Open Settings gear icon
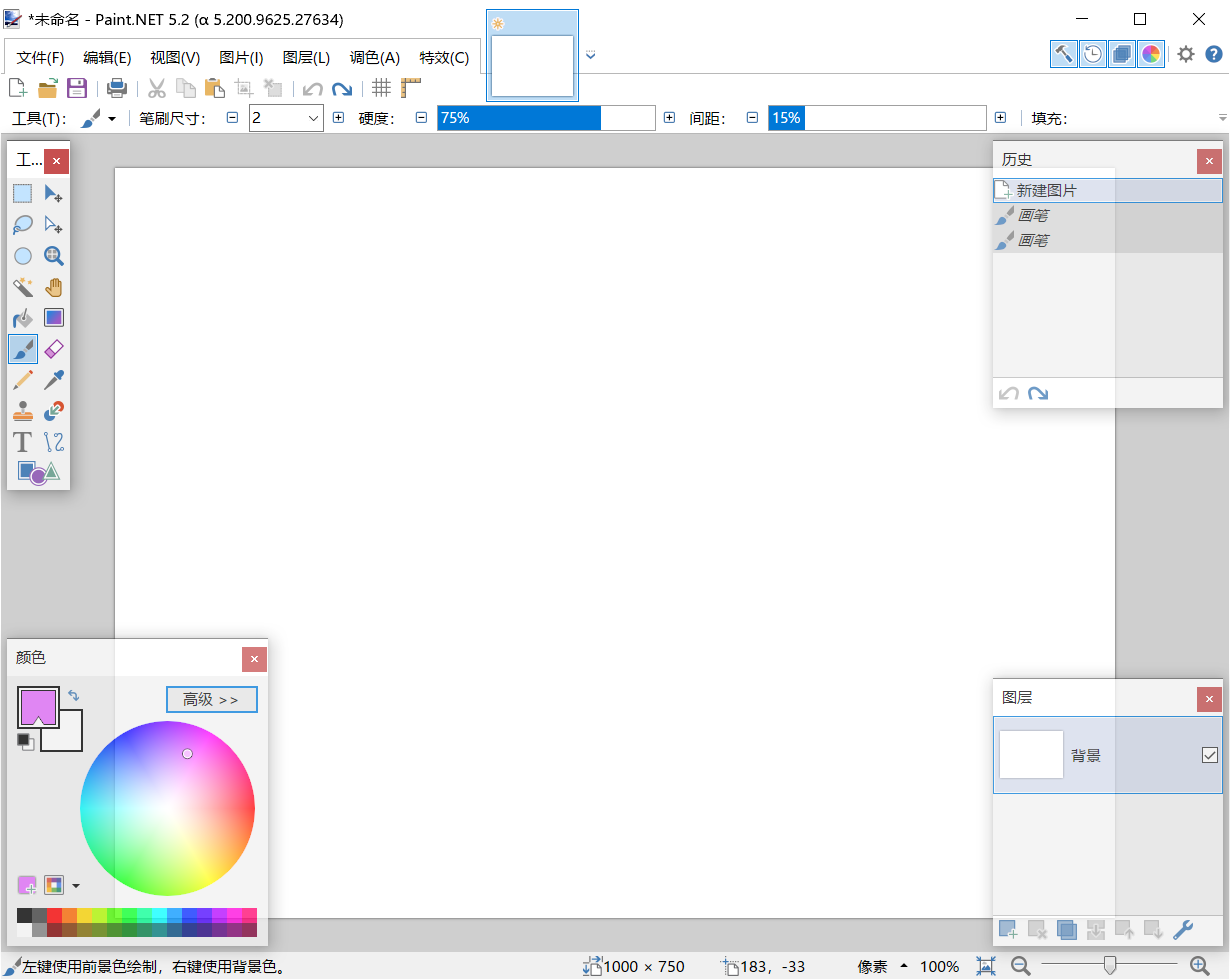 1185,54
